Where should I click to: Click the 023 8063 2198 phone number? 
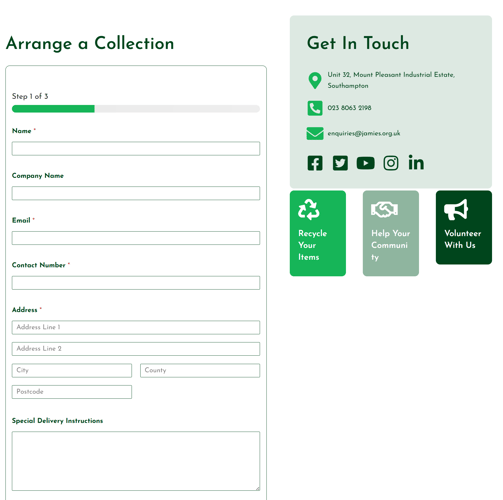coord(349,108)
